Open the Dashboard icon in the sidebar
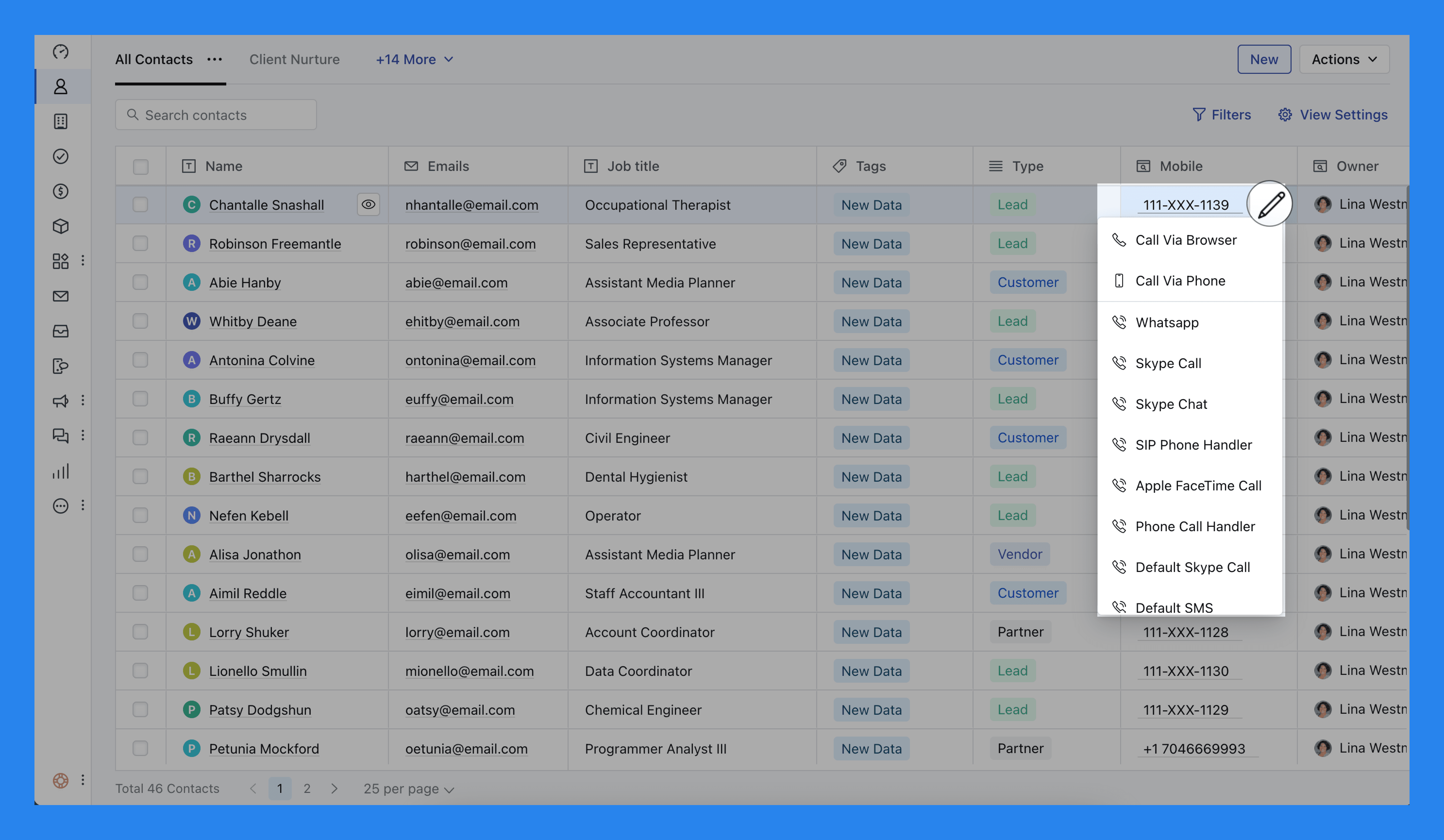The height and width of the screenshot is (840, 1444). [60, 51]
